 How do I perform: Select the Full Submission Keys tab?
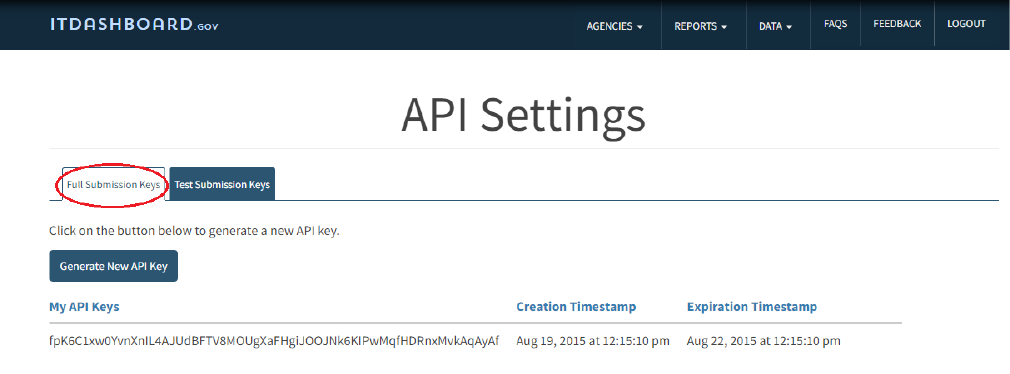(113, 184)
